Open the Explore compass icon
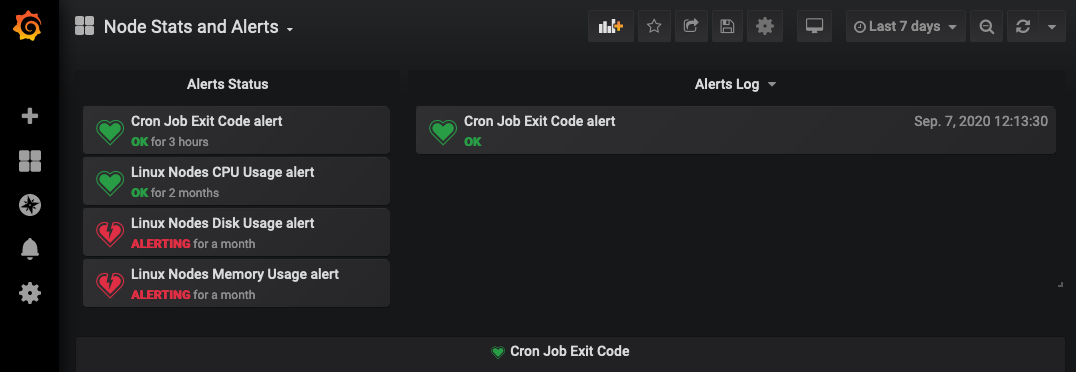The width and height of the screenshot is (1076, 372). pos(30,205)
